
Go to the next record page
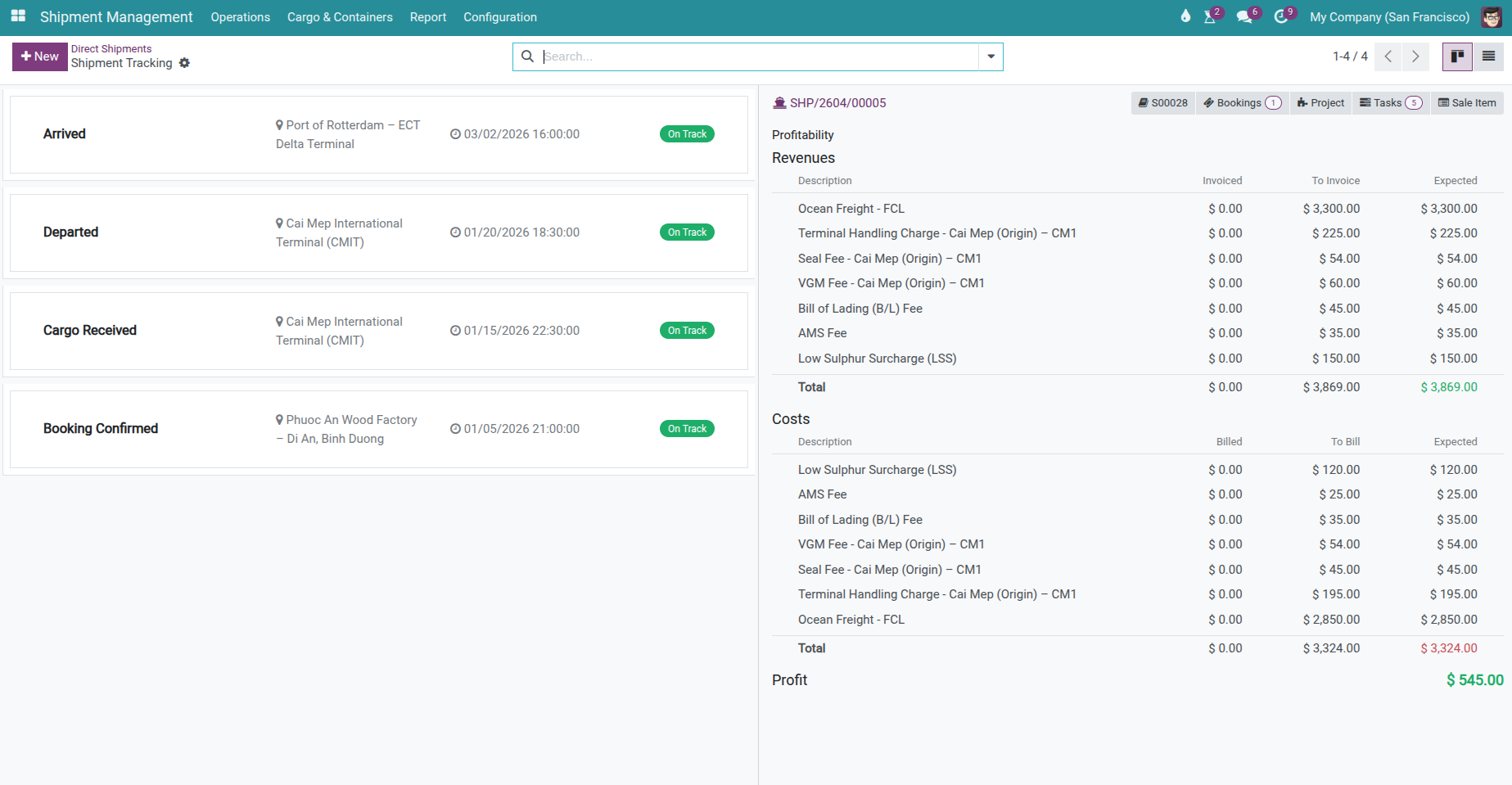tap(1415, 56)
